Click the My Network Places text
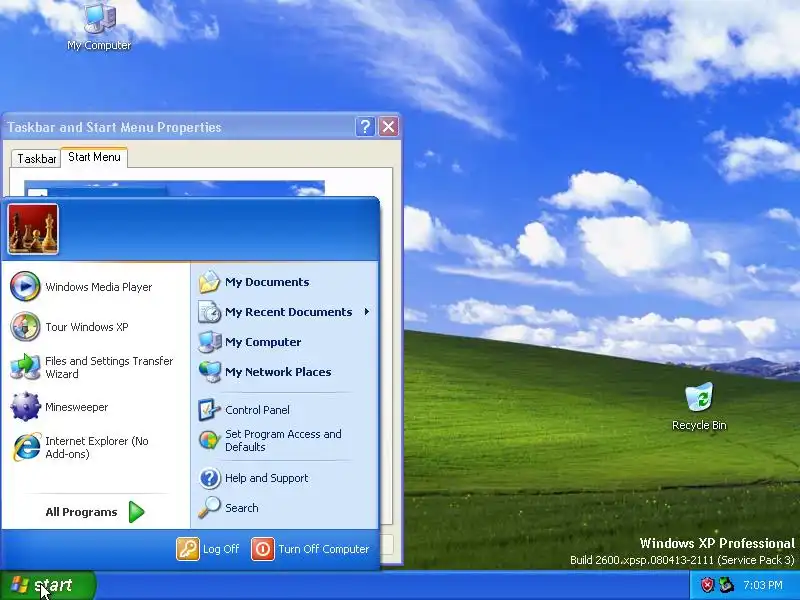 278,372
